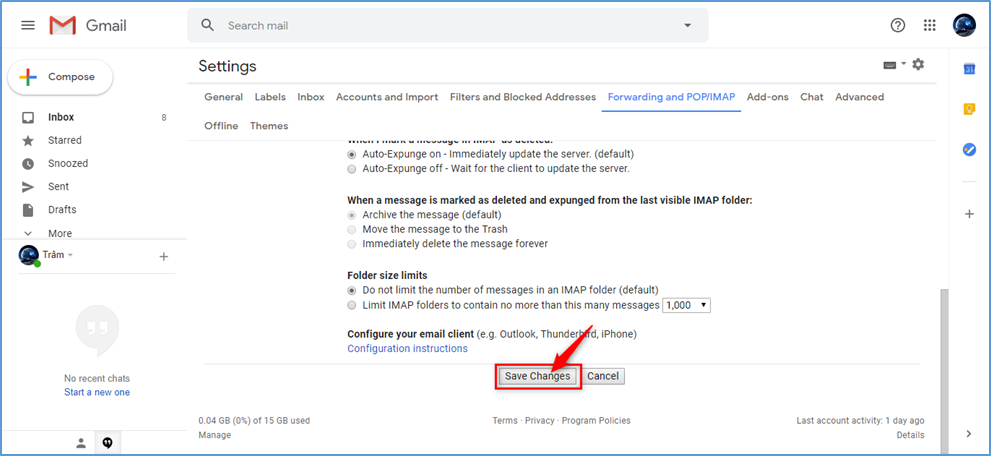Image resolution: width=991 pixels, height=456 pixels.
Task: Open the Google apps grid icon
Action: point(930,25)
